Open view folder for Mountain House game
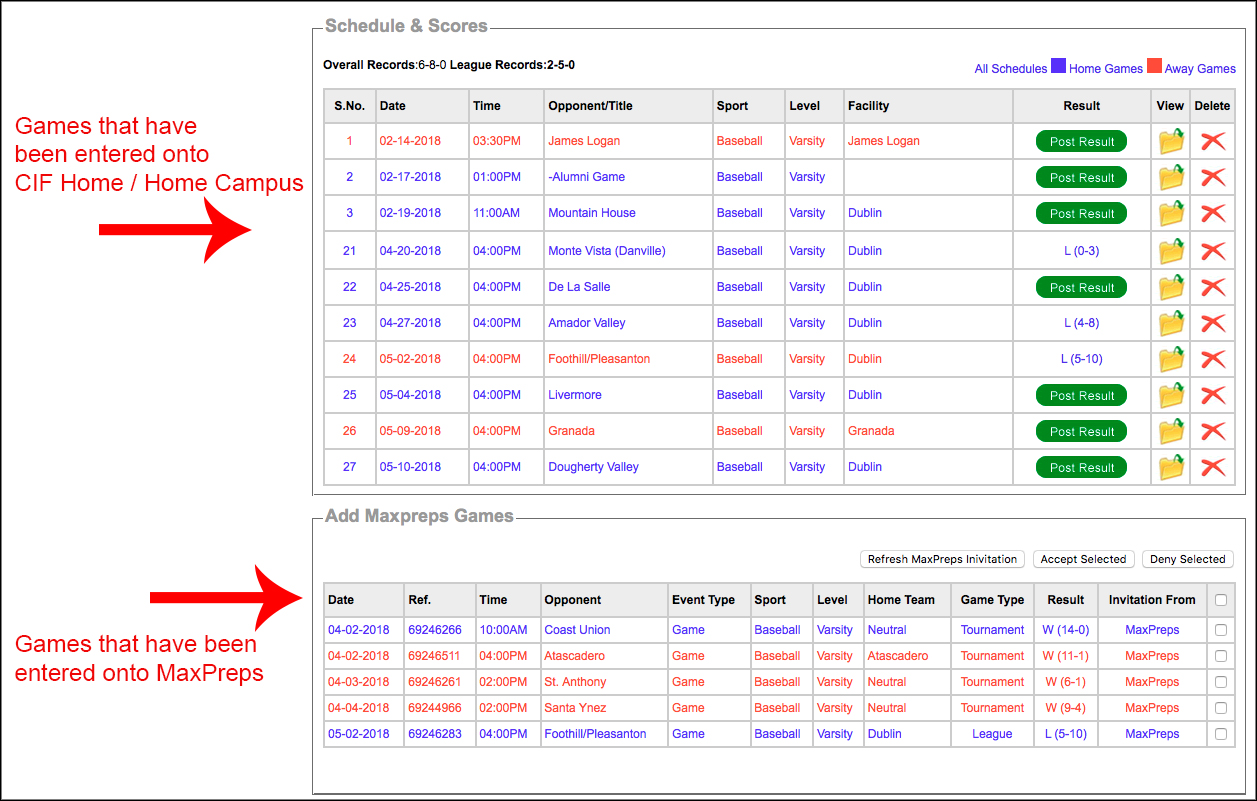The height and width of the screenshot is (801, 1257). click(x=1171, y=214)
